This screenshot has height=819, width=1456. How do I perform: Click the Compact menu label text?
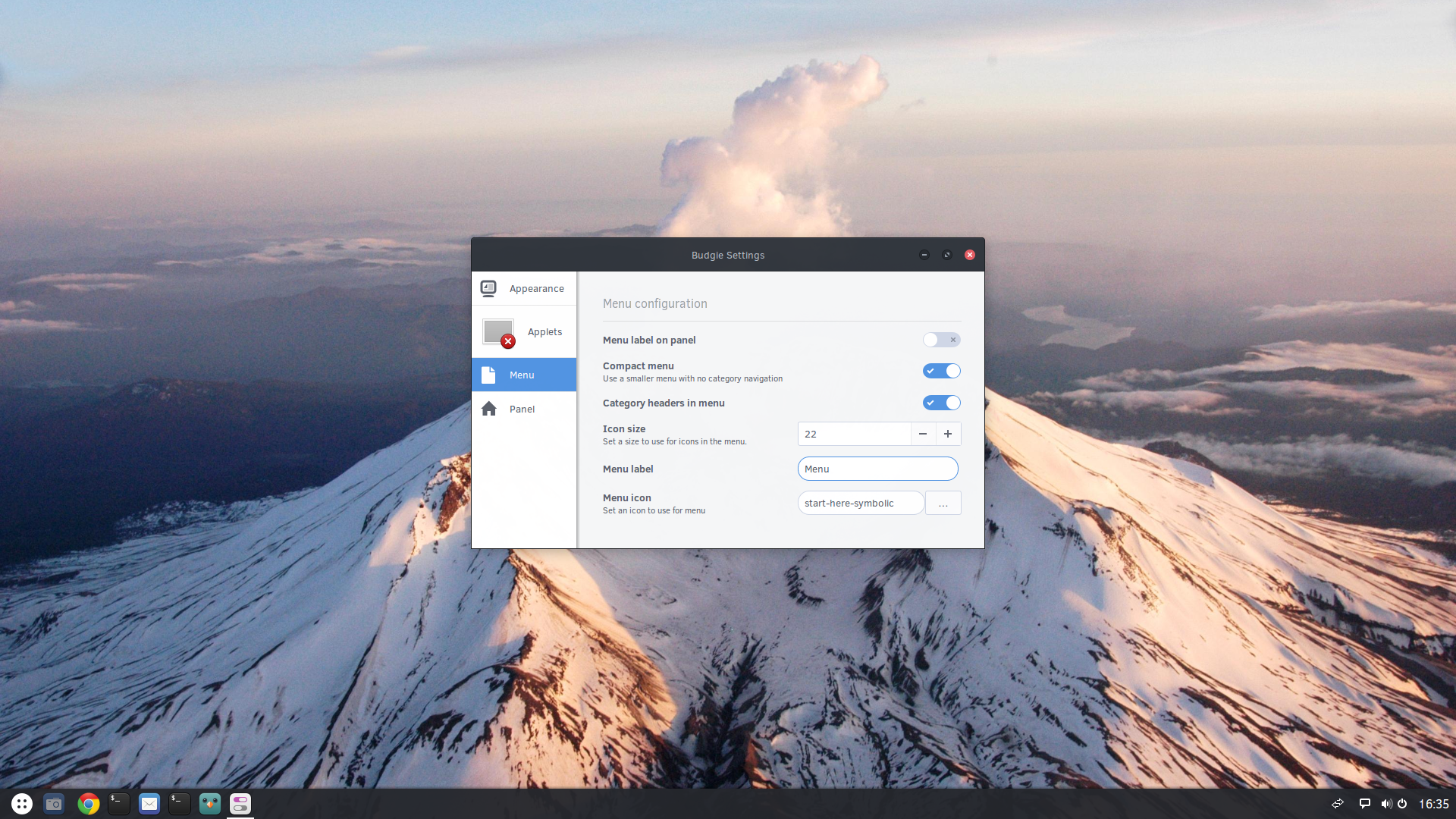pyautogui.click(x=639, y=366)
